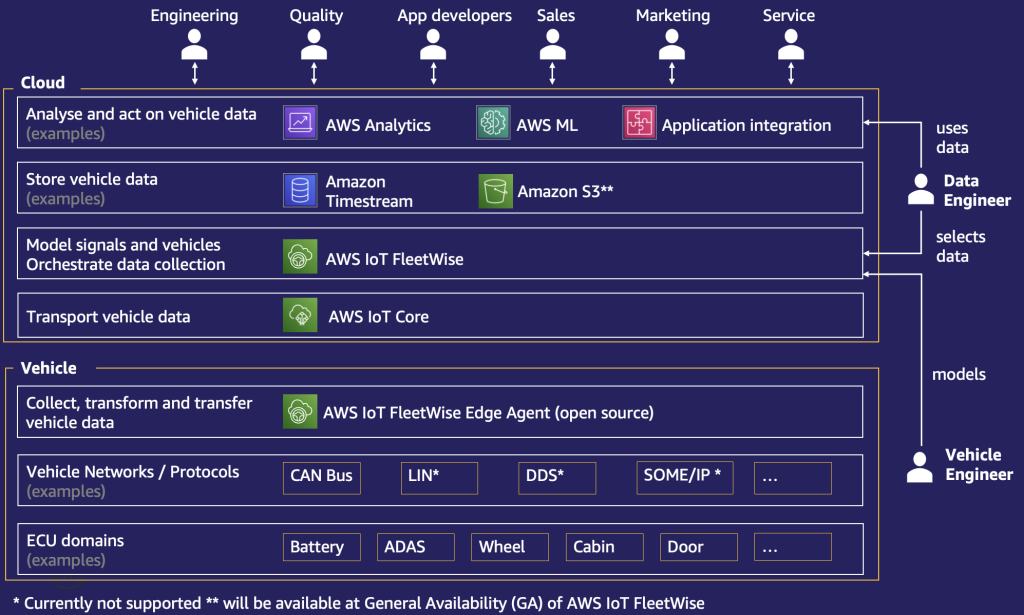Open the Battery ECU domain box
The image size is (1024, 615).
click(321, 546)
